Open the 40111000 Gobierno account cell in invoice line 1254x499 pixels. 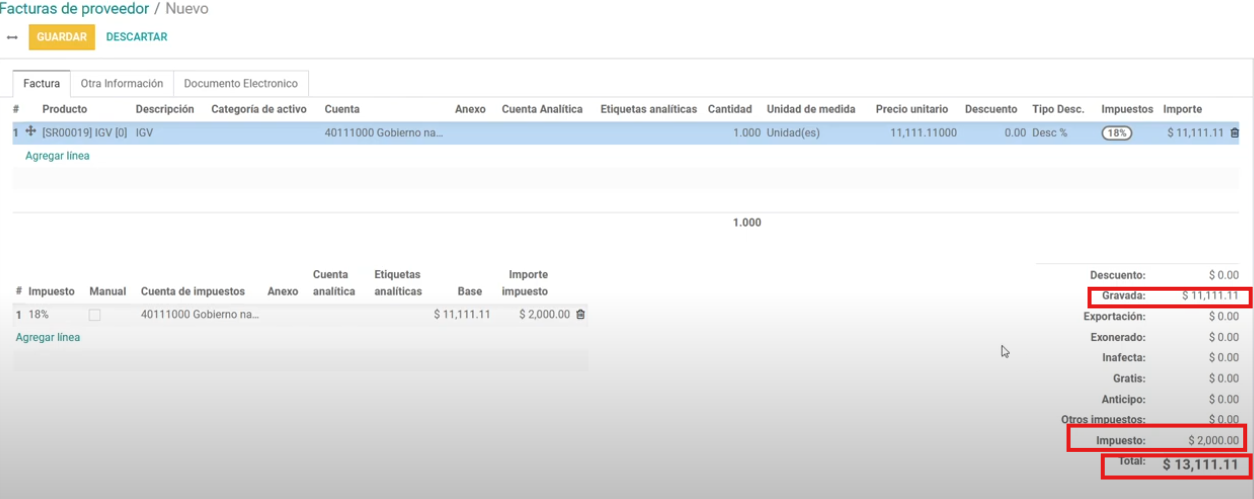click(x=383, y=132)
